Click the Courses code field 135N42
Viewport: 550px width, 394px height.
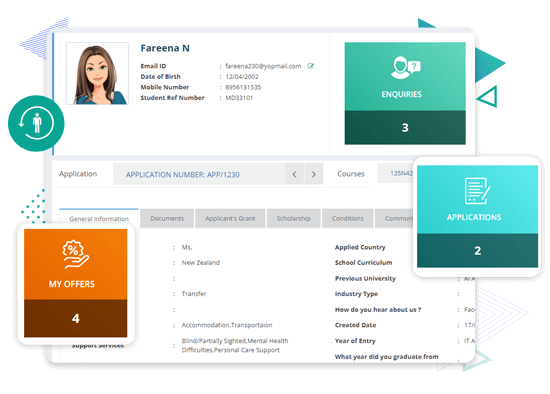396,173
